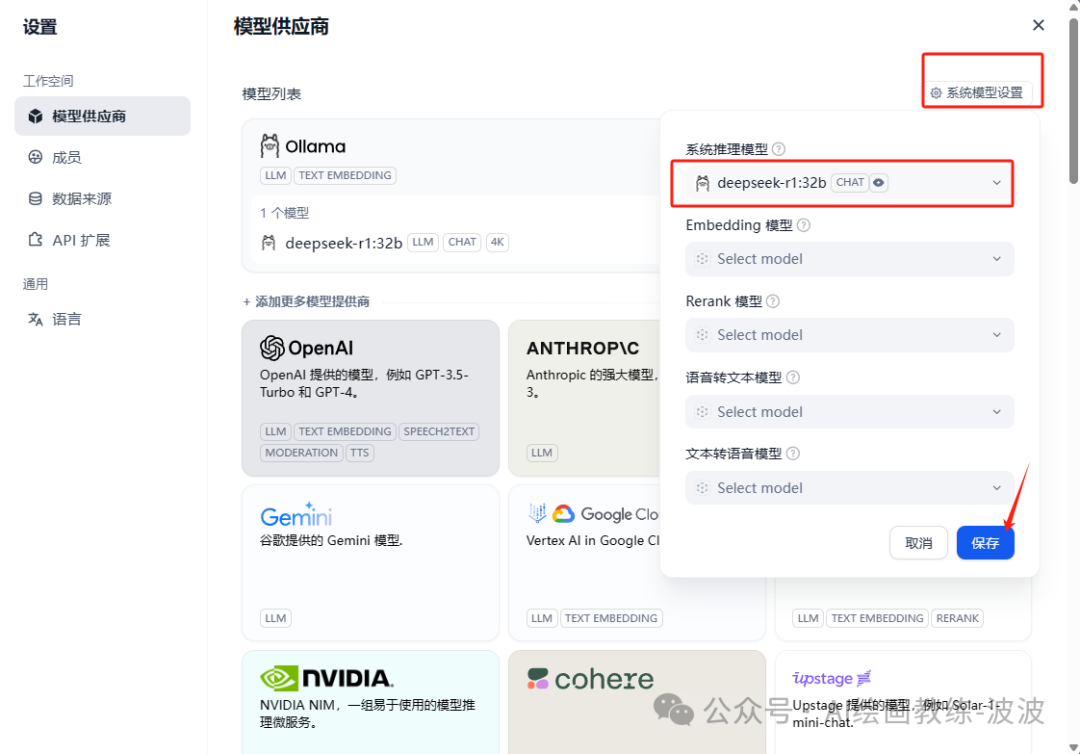Open the NVIDIA NIM provider card
Image resolution: width=1080 pixels, height=754 pixels.
click(x=371, y=702)
